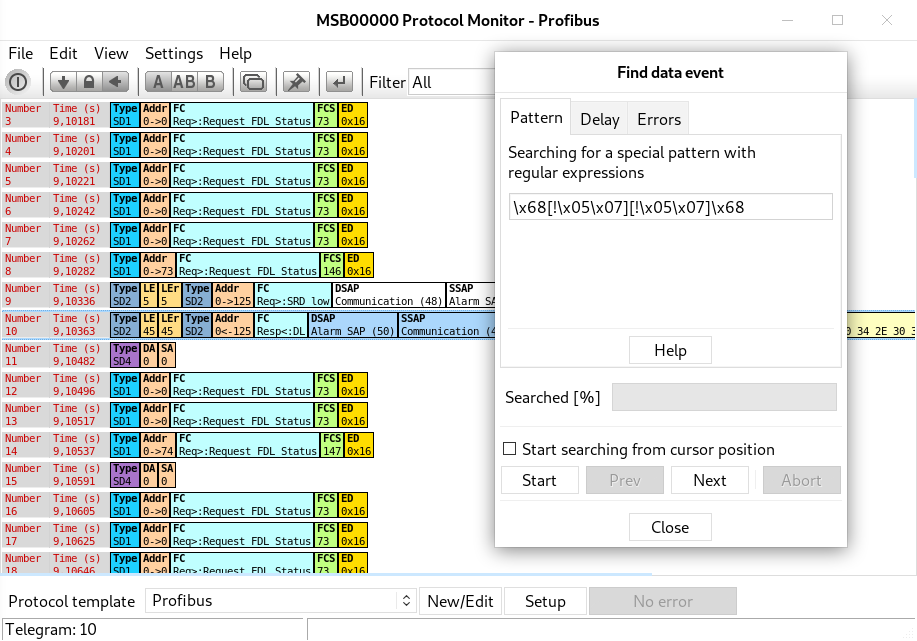Click the Searched [%] progress bar
The width and height of the screenshot is (917, 641).
[724, 397]
